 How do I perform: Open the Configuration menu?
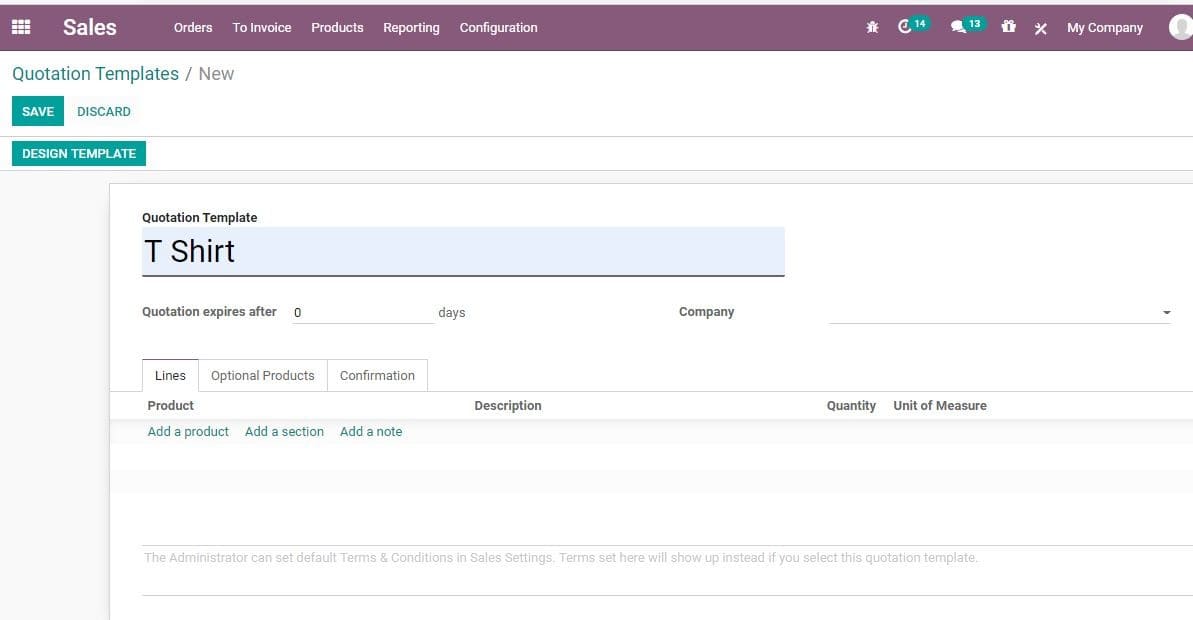[498, 28]
